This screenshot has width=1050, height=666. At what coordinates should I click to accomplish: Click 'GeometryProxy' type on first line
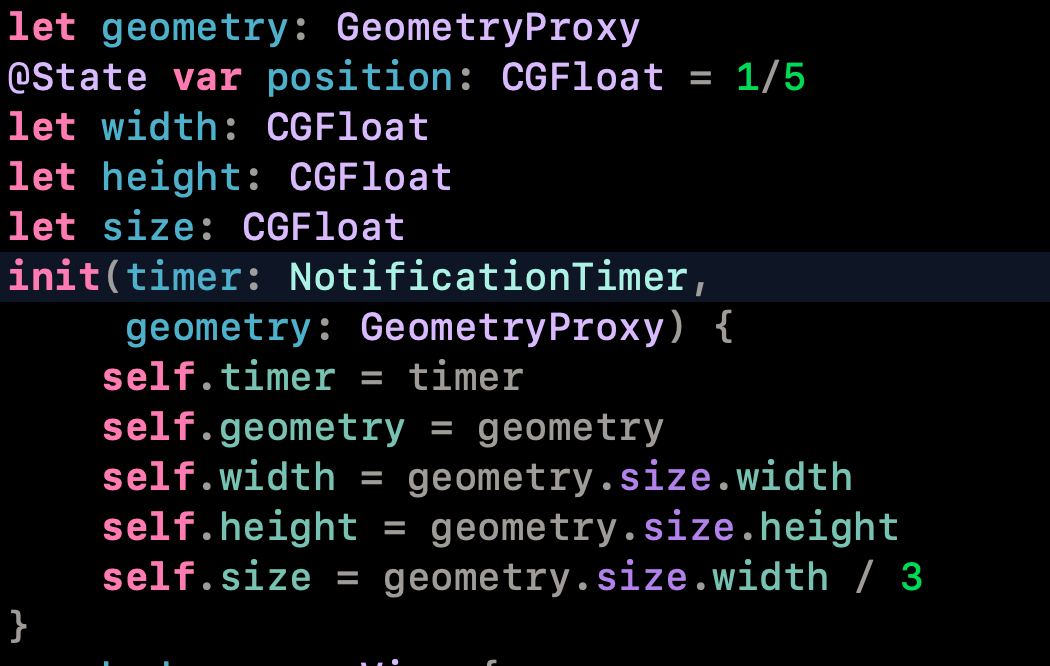(488, 29)
